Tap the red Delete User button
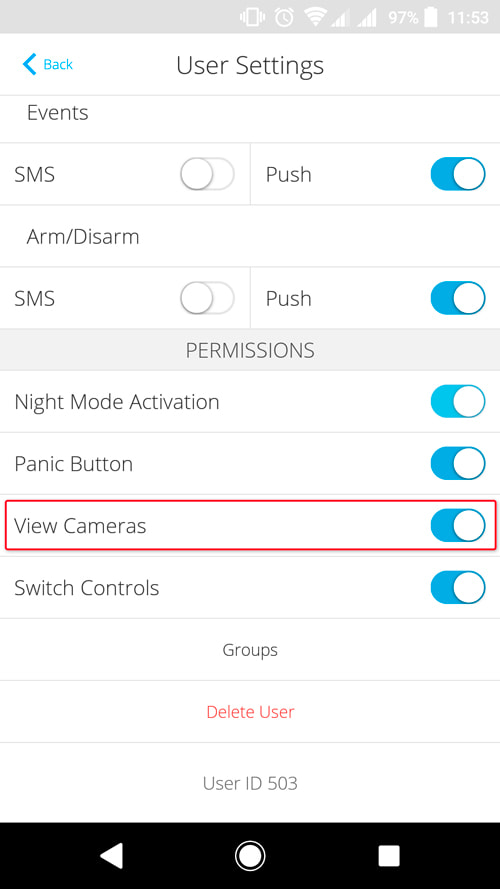This screenshot has width=500, height=889. click(250, 712)
